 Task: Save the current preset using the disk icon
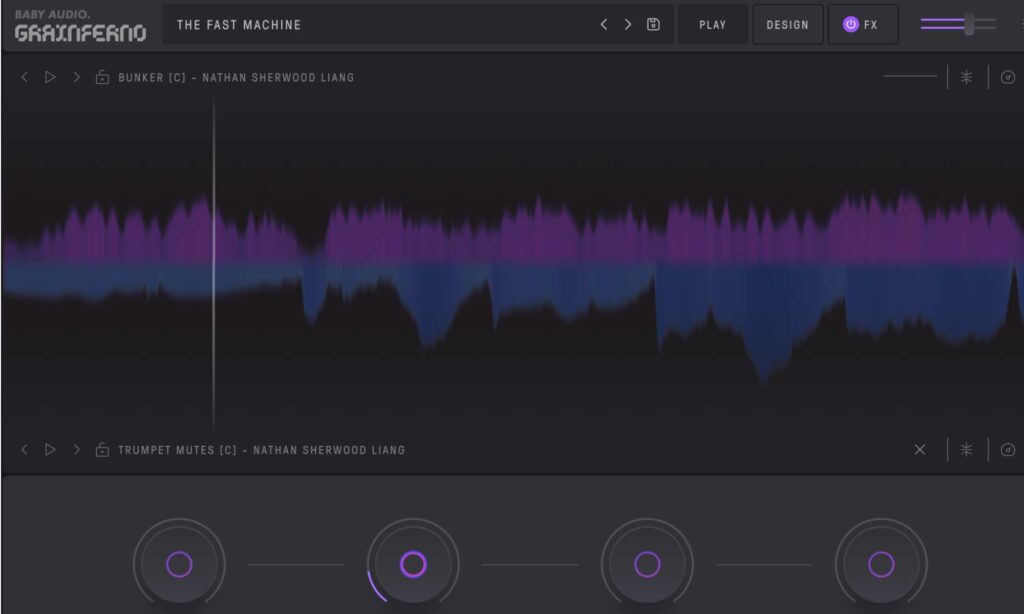tap(653, 24)
